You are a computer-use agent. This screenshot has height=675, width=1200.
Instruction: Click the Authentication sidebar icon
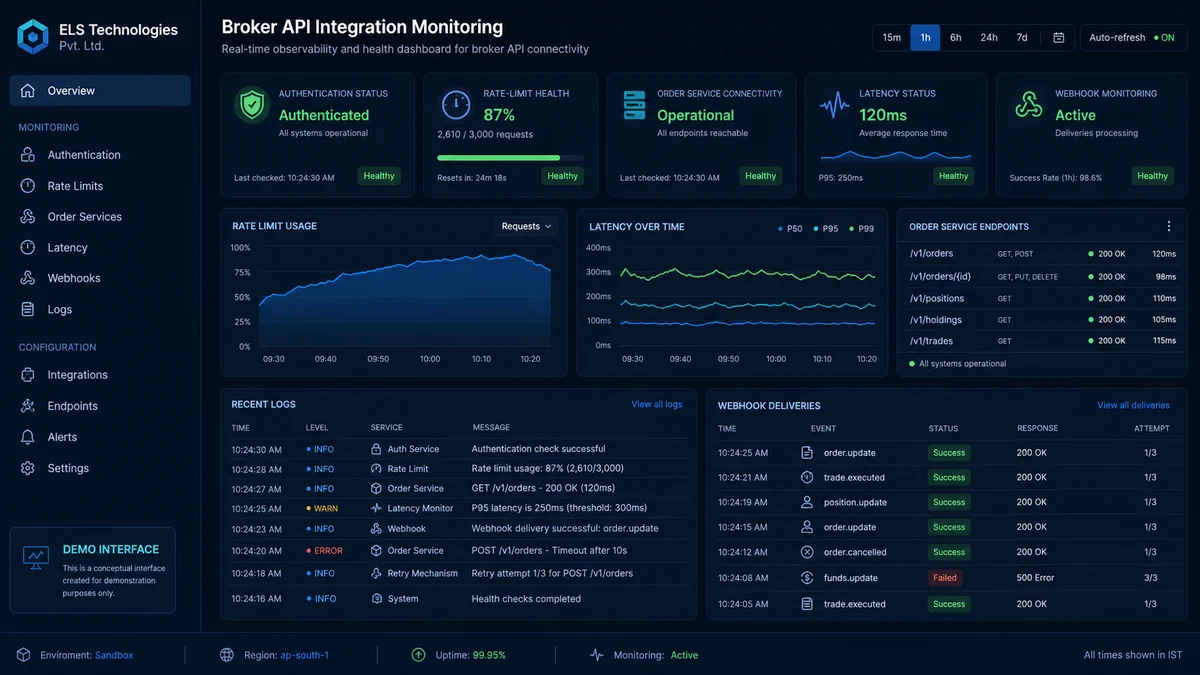tap(28, 155)
